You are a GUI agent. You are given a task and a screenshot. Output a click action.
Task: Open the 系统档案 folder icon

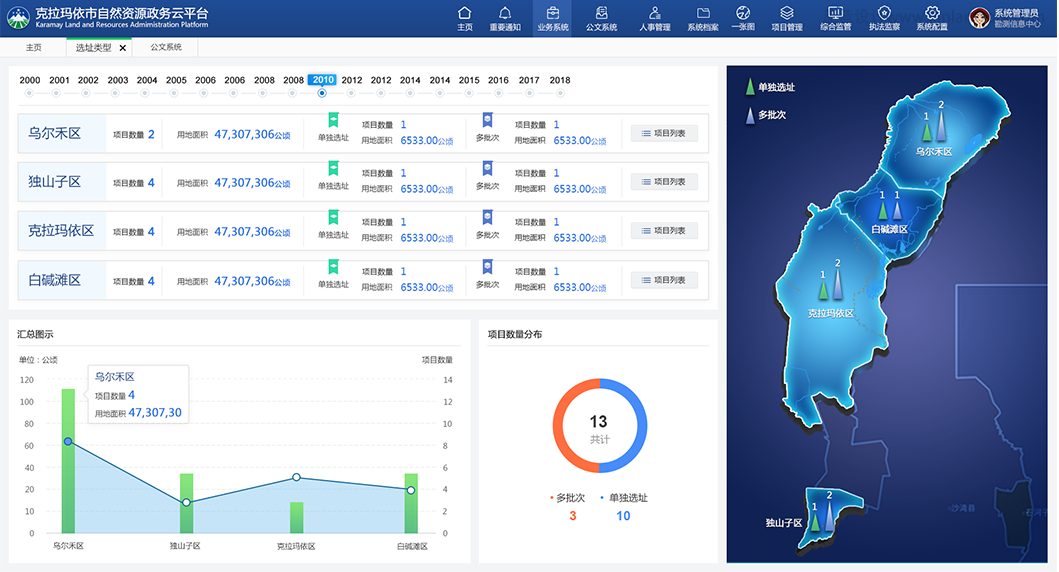[x=702, y=13]
